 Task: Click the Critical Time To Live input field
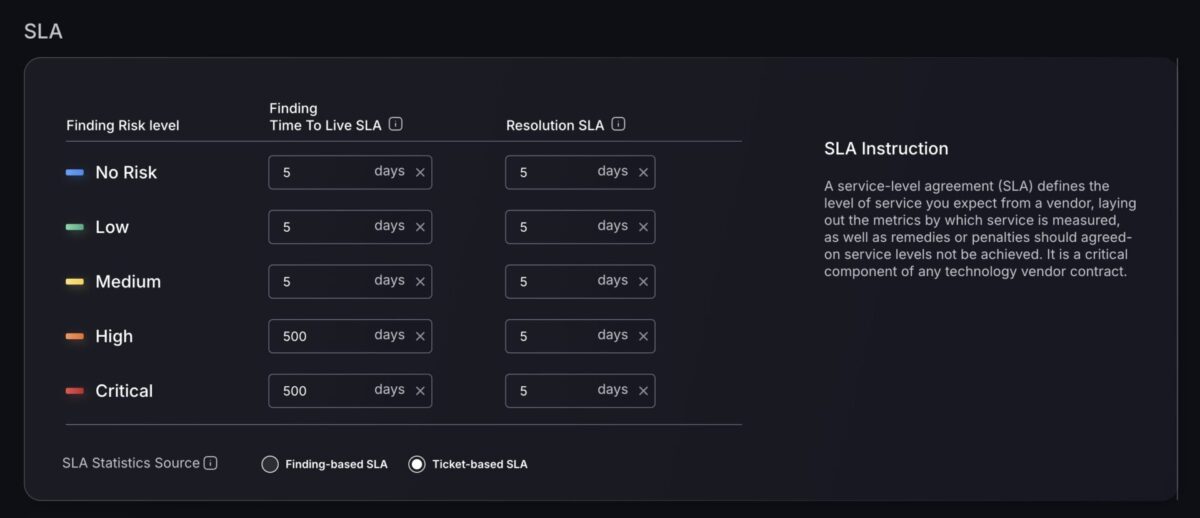350,391
